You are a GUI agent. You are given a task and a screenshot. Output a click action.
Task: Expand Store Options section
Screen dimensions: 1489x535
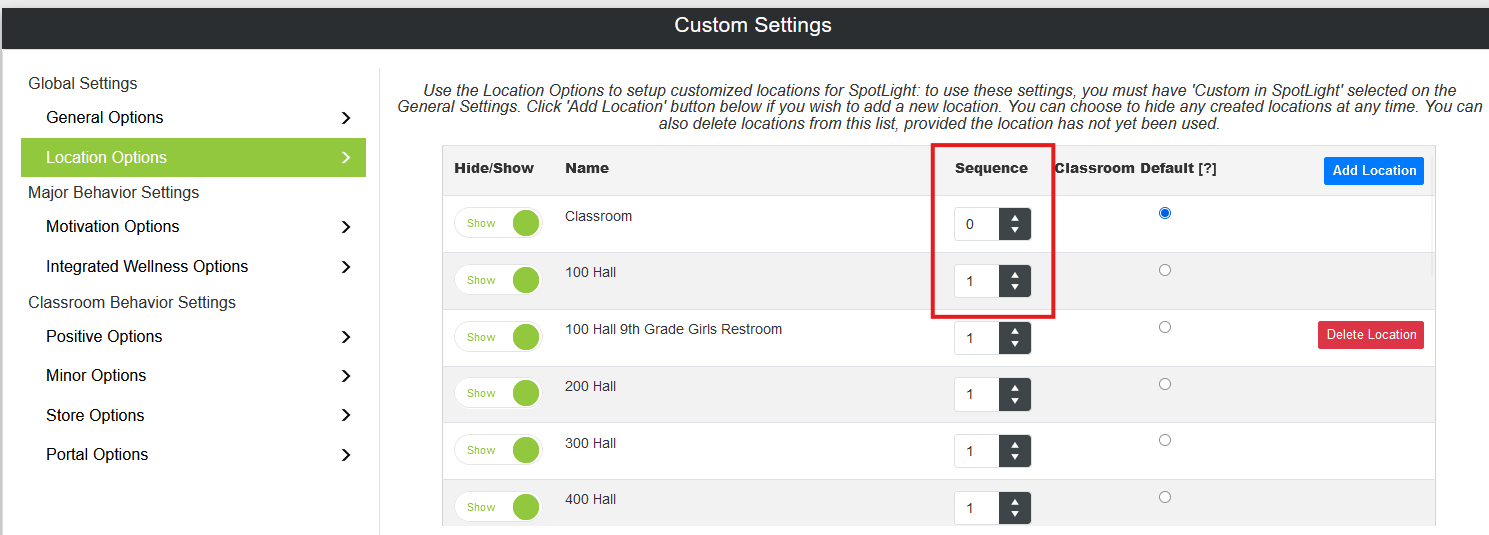[193, 416]
